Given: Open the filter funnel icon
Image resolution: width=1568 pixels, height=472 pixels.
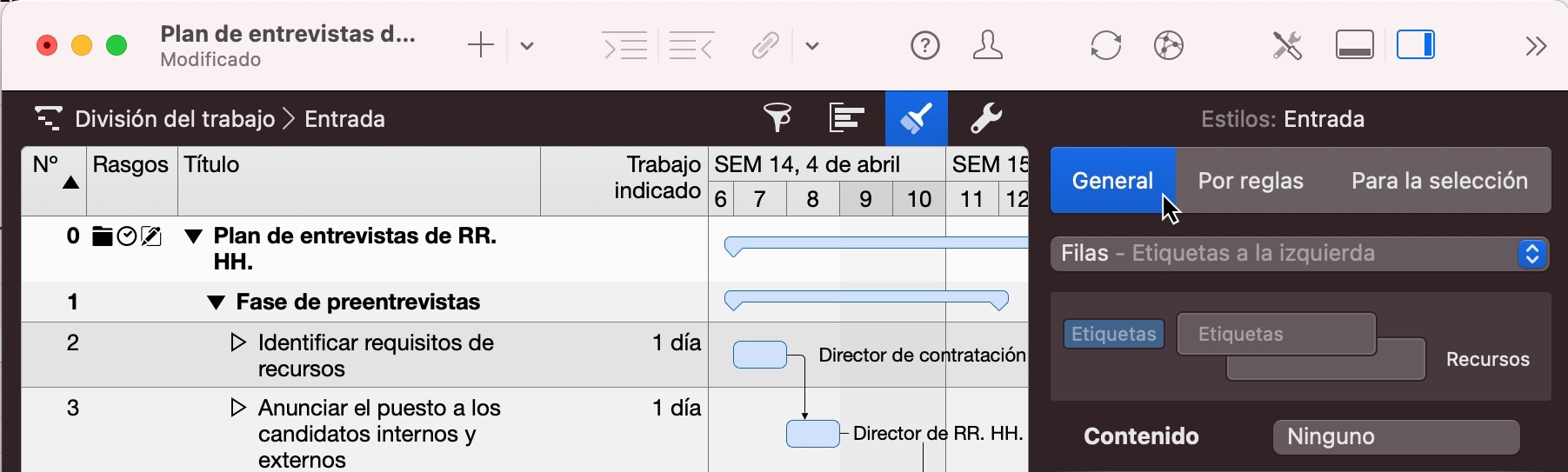Looking at the screenshot, I should pos(777,117).
